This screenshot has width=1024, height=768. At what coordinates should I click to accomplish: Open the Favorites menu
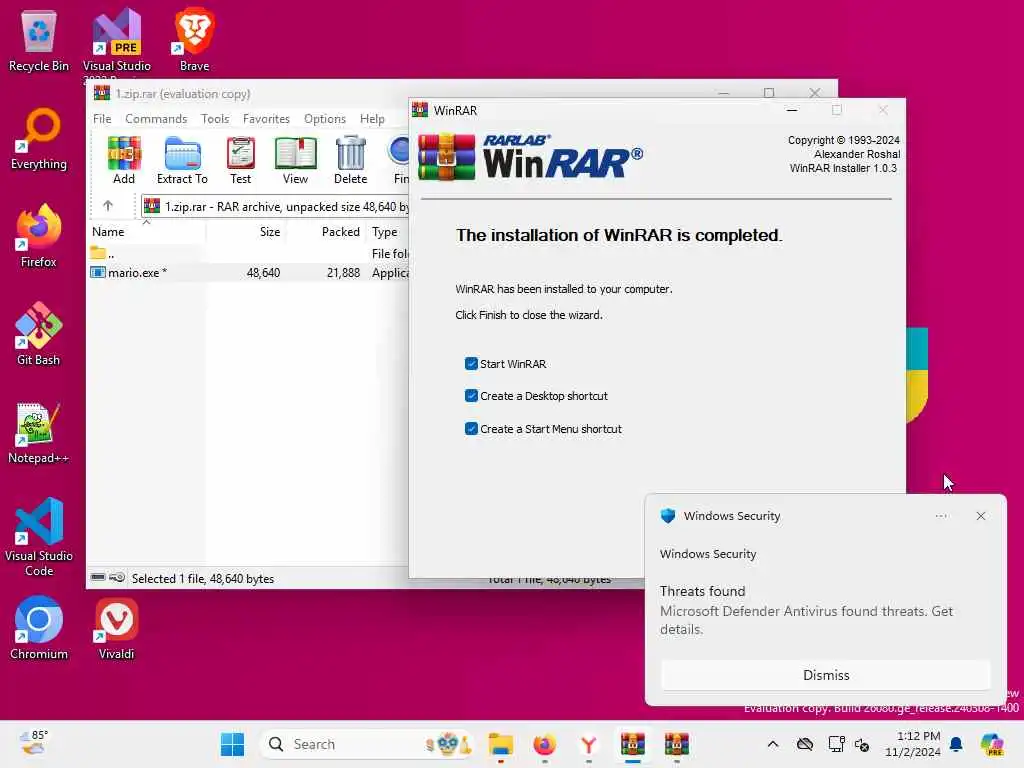pyautogui.click(x=266, y=119)
